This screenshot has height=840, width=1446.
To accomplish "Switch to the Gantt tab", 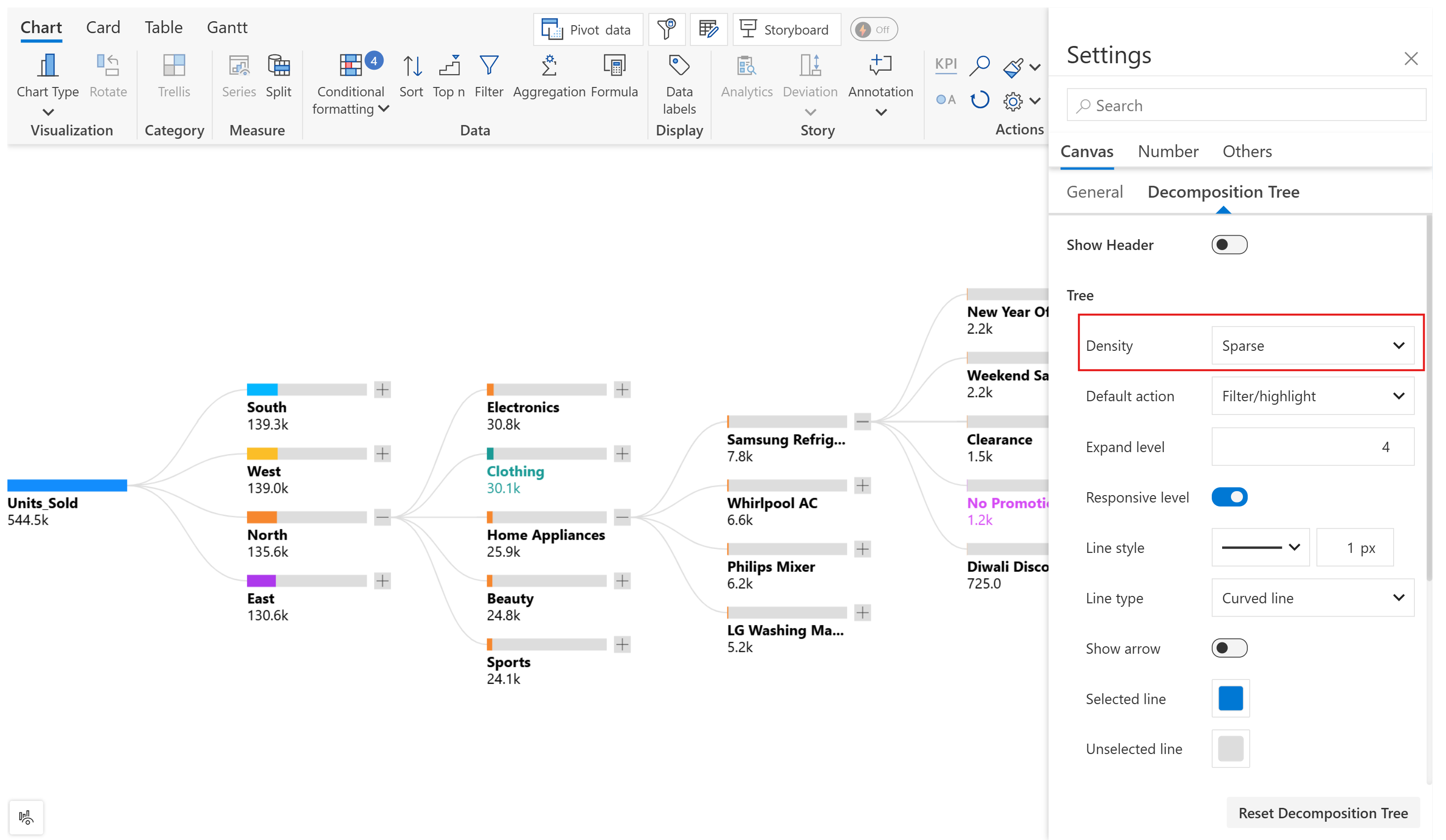I will pos(227,28).
